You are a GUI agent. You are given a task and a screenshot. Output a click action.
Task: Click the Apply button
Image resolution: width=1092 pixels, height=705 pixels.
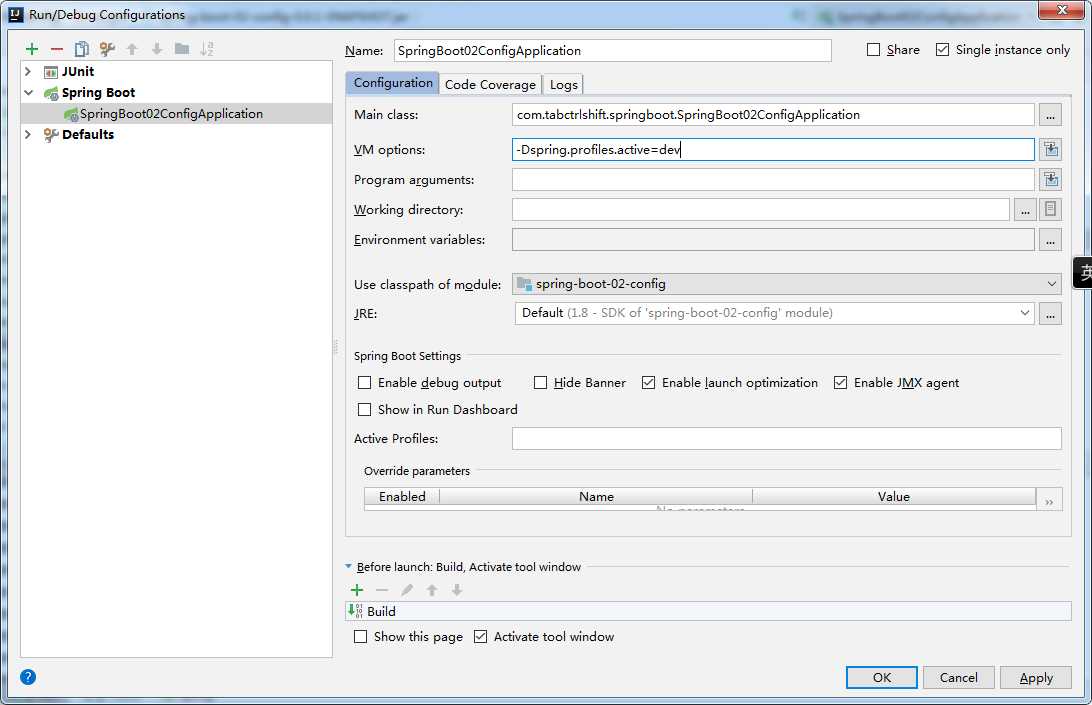[1036, 677]
